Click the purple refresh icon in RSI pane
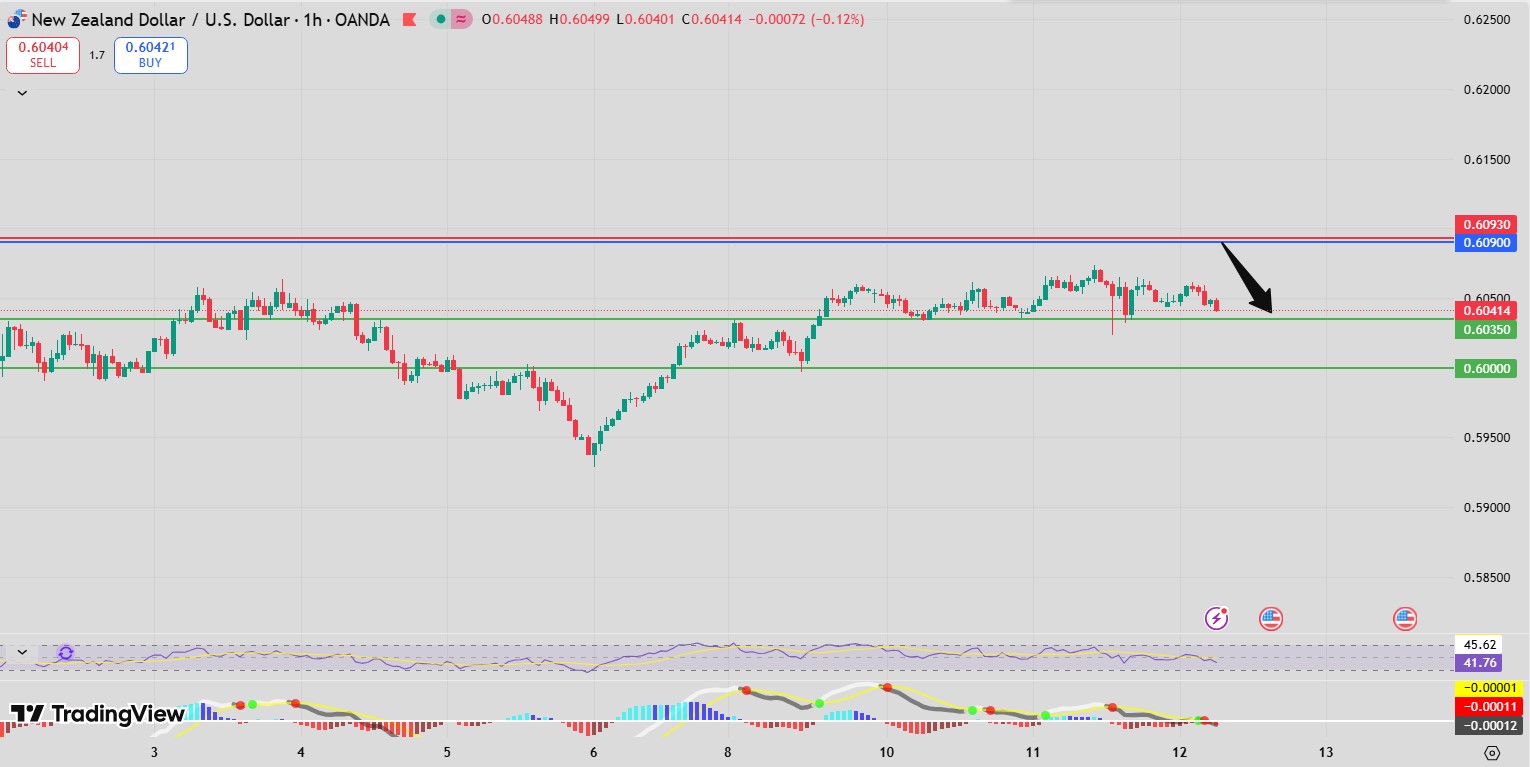This screenshot has width=1530, height=767. [x=66, y=653]
